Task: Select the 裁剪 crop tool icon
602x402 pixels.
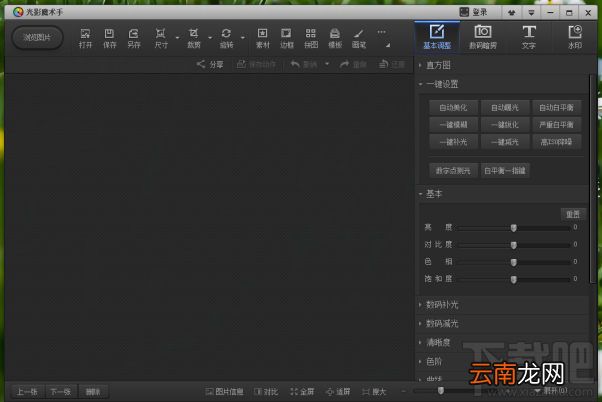Action: pos(194,38)
